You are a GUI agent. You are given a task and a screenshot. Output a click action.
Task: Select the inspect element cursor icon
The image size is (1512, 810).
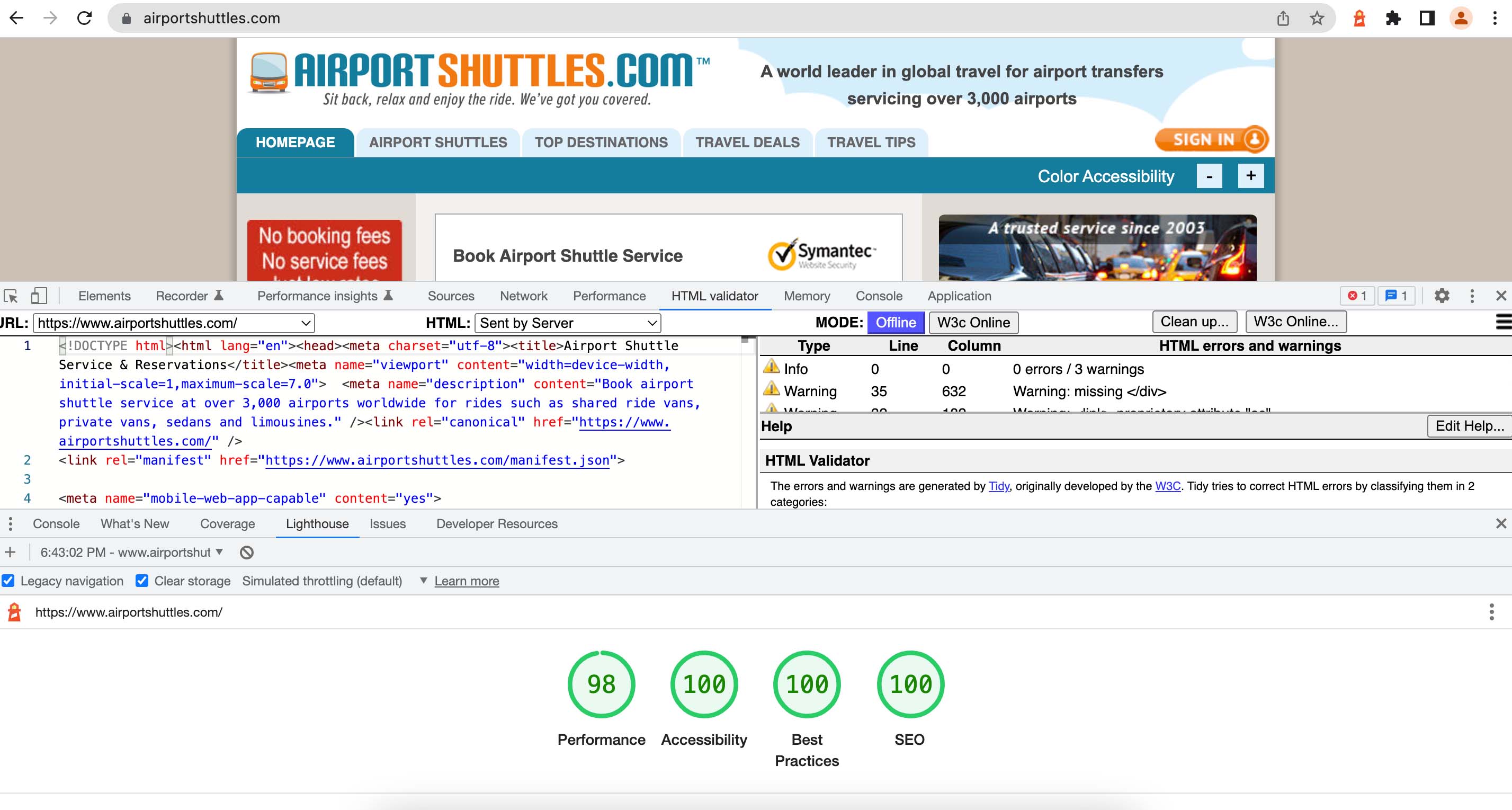tap(12, 297)
